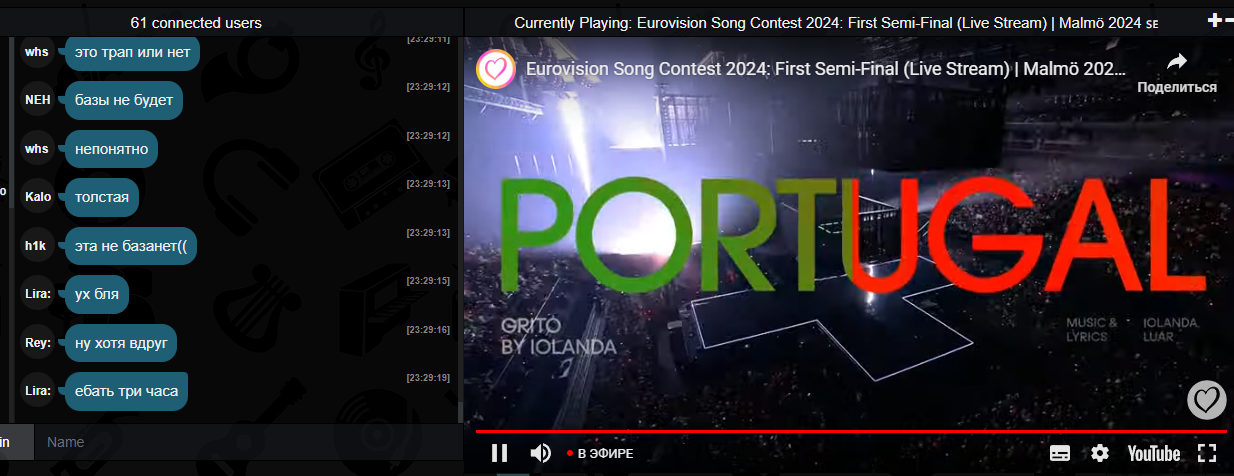Click username NEH in chat

pyautogui.click(x=37, y=100)
